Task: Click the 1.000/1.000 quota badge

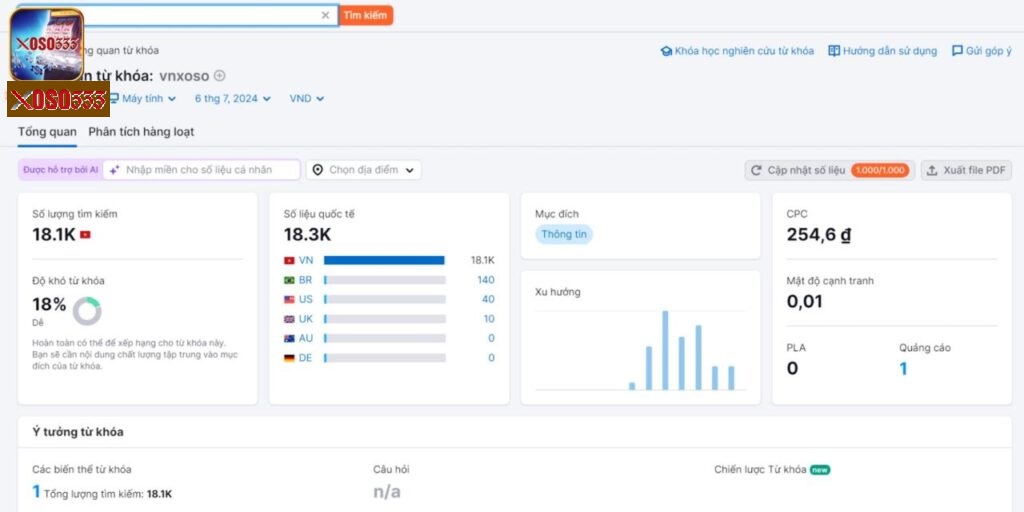Action: pyautogui.click(x=880, y=170)
